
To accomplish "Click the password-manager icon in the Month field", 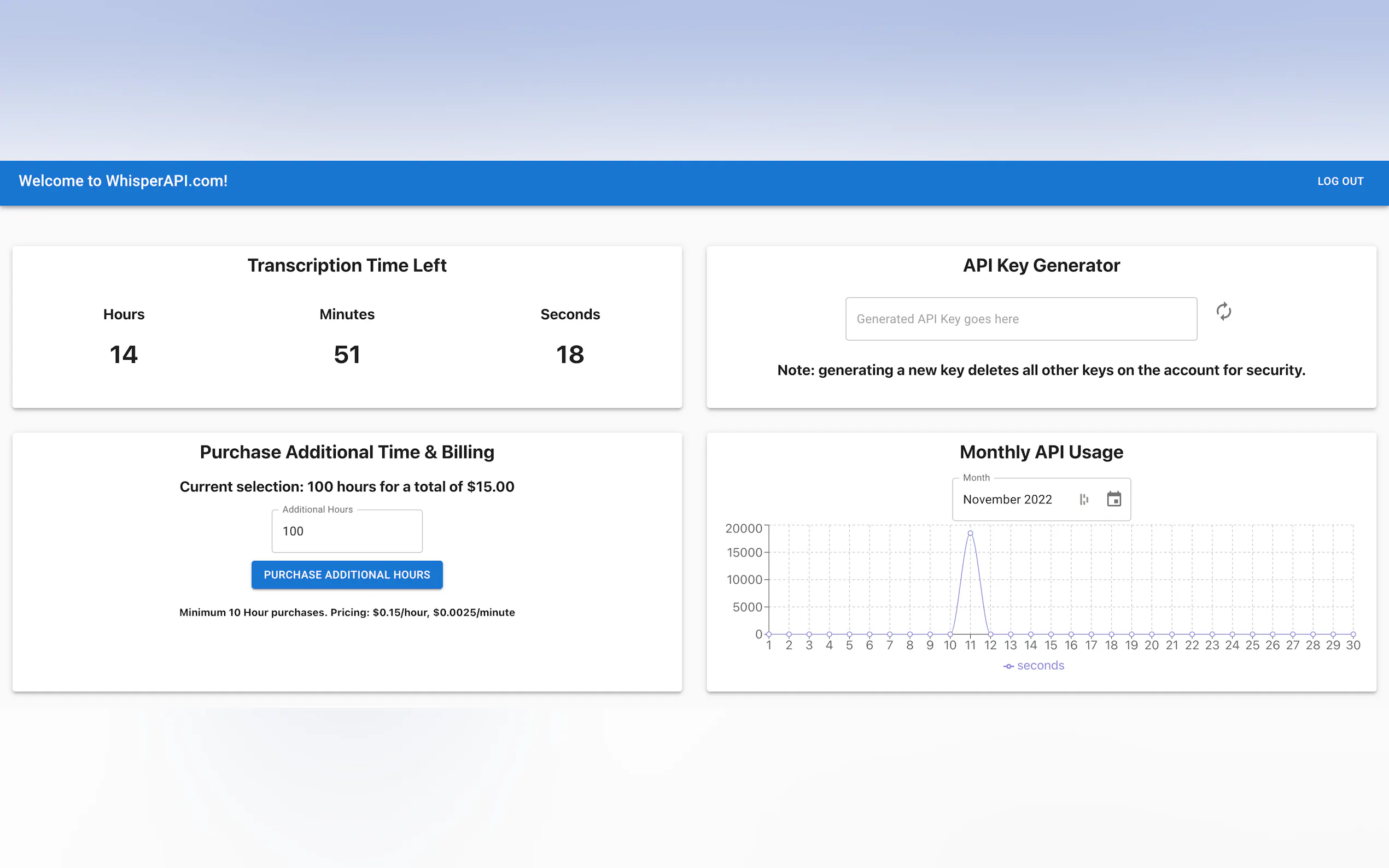I will [x=1083, y=500].
